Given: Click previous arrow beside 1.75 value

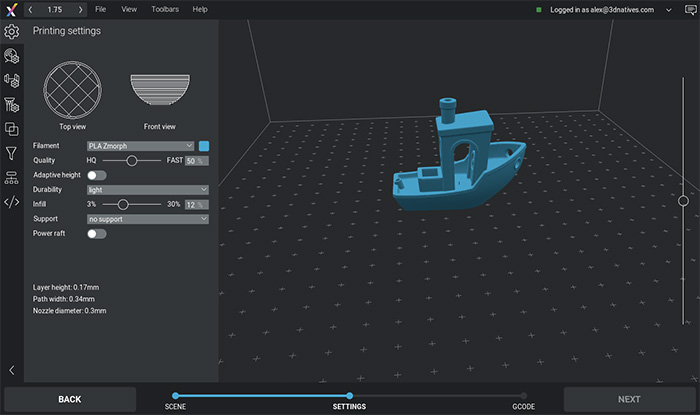Looking at the screenshot, I should 30,9.
